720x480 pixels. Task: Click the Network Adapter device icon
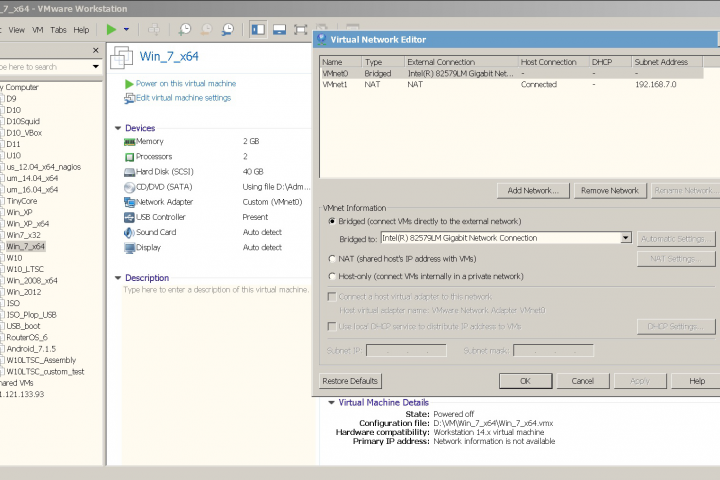tap(129, 202)
